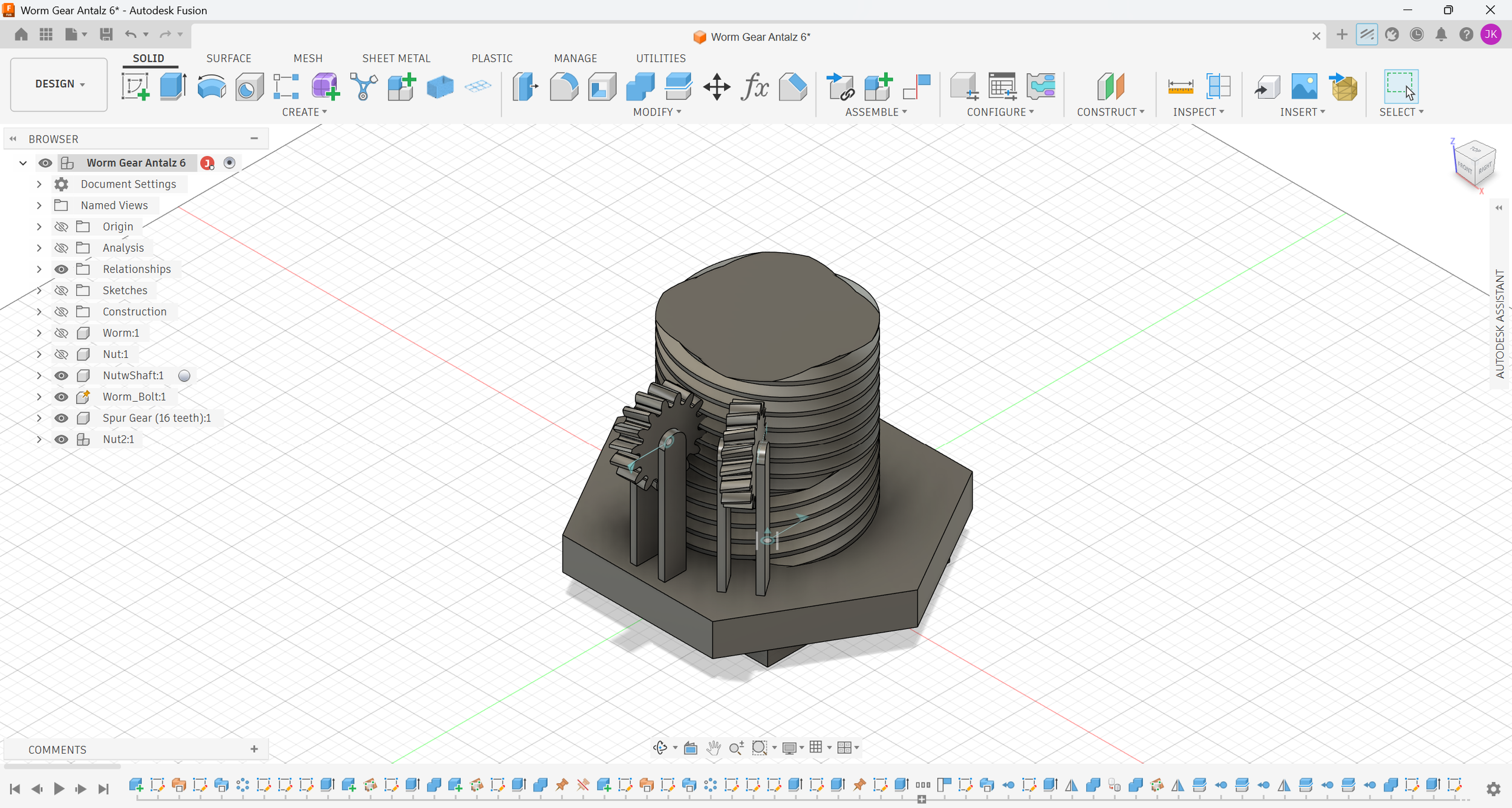
Task: Open the DESIGN workspace dropdown
Action: pos(59,84)
